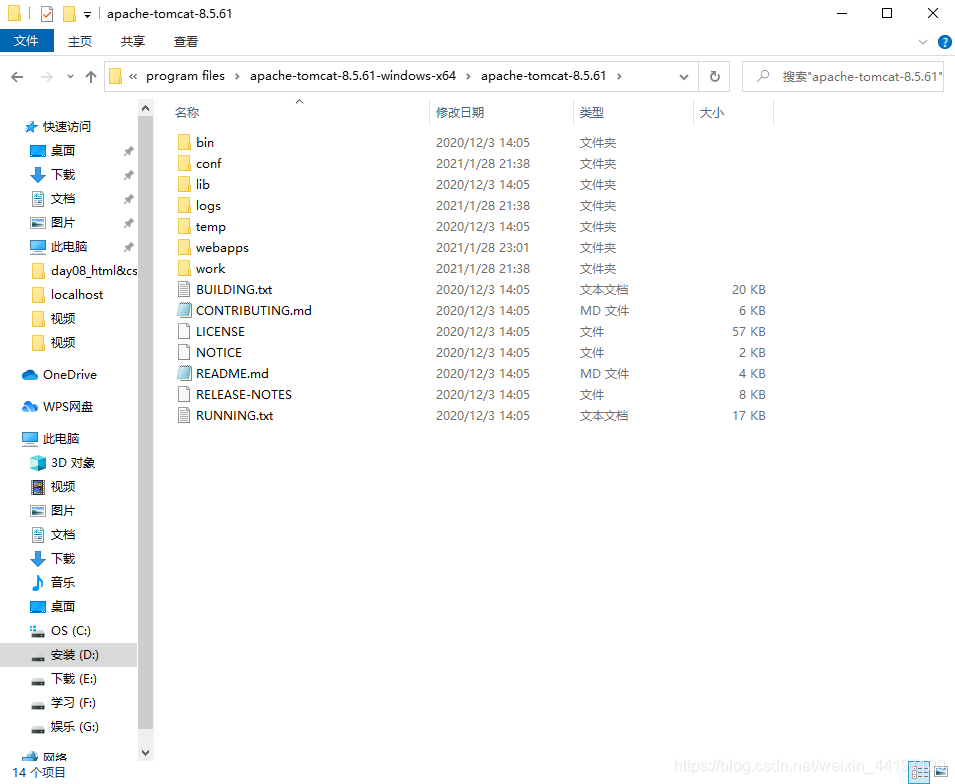Click NOTICE file icon
Screen dimensions: 955x784
pyautogui.click(x=184, y=353)
